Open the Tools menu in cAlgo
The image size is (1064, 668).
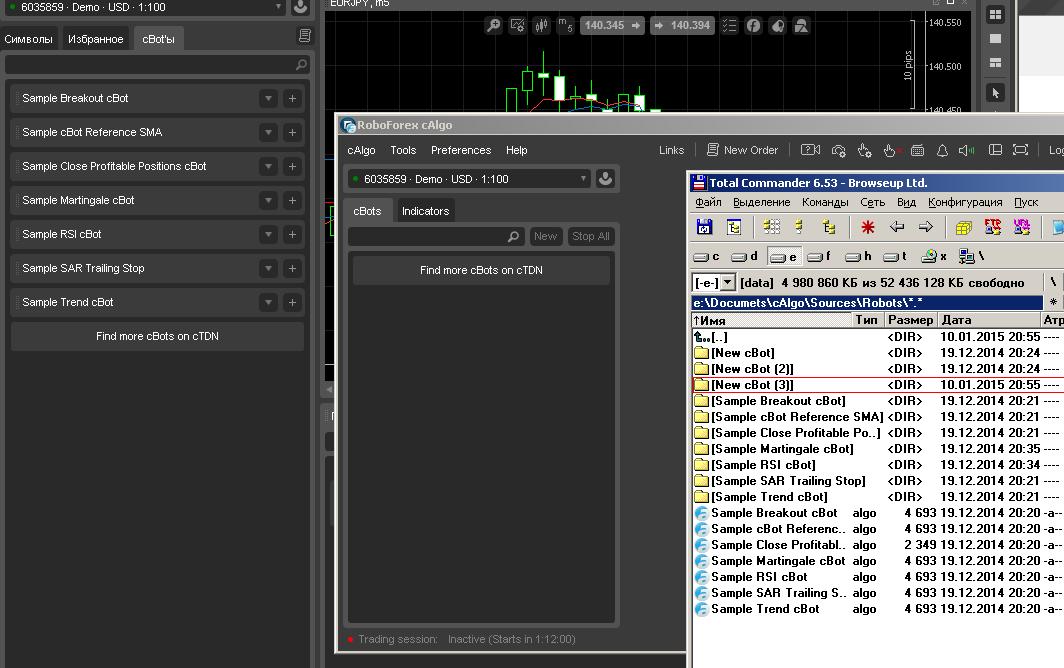tap(403, 150)
